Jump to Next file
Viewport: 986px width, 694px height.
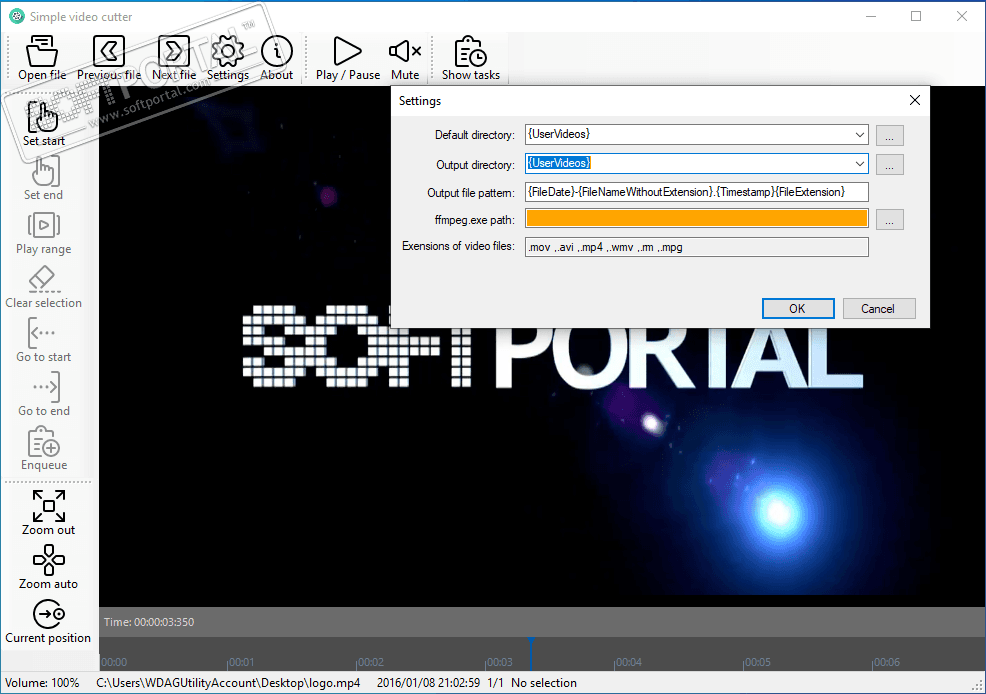tap(174, 58)
